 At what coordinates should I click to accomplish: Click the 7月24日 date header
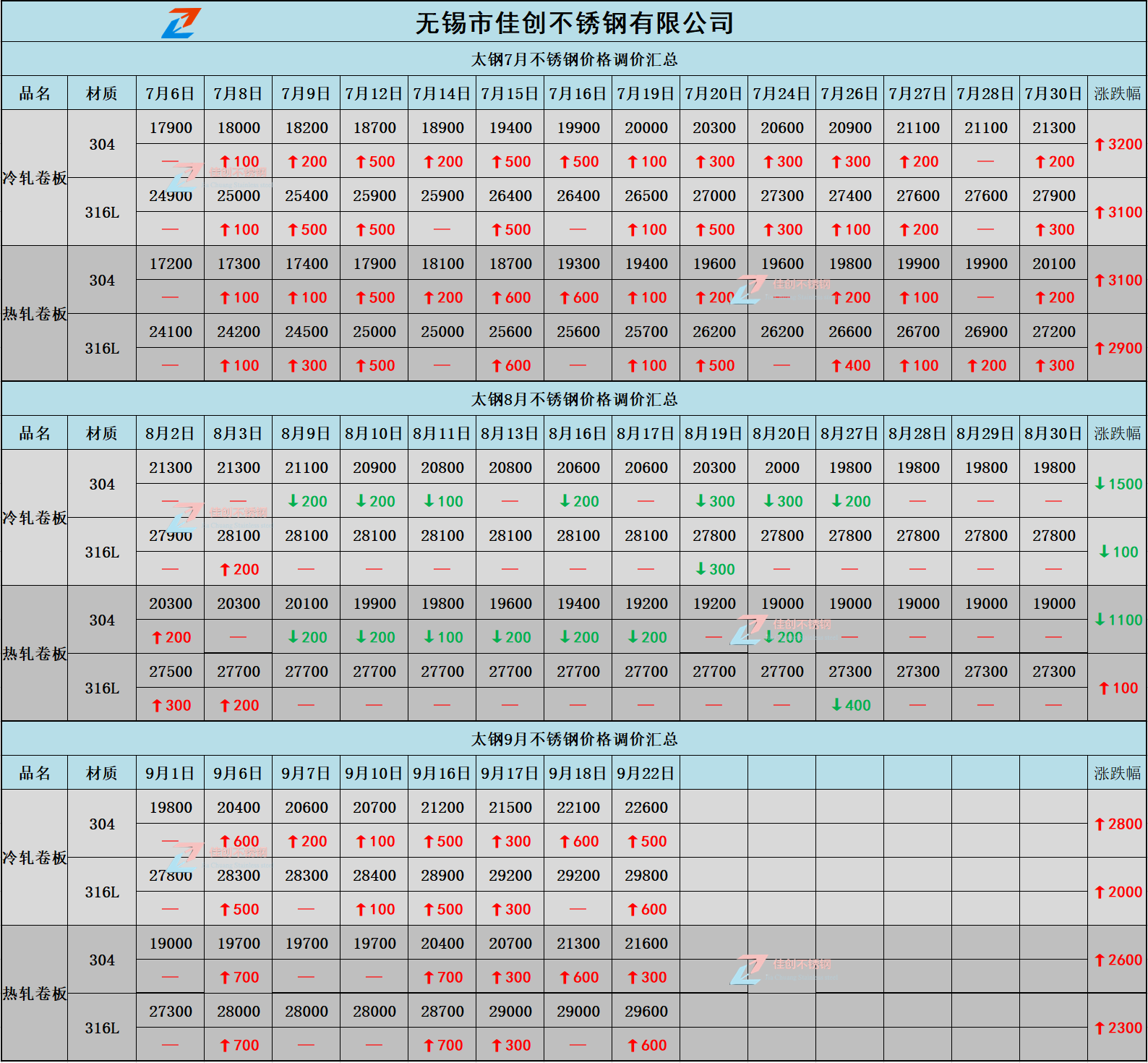782,93
